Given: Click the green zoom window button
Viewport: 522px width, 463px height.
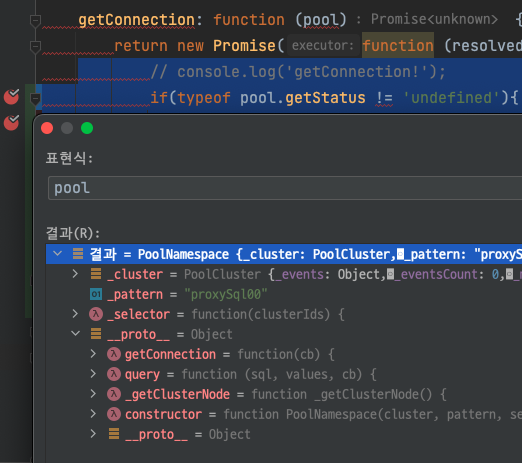Looking at the screenshot, I should [87, 128].
